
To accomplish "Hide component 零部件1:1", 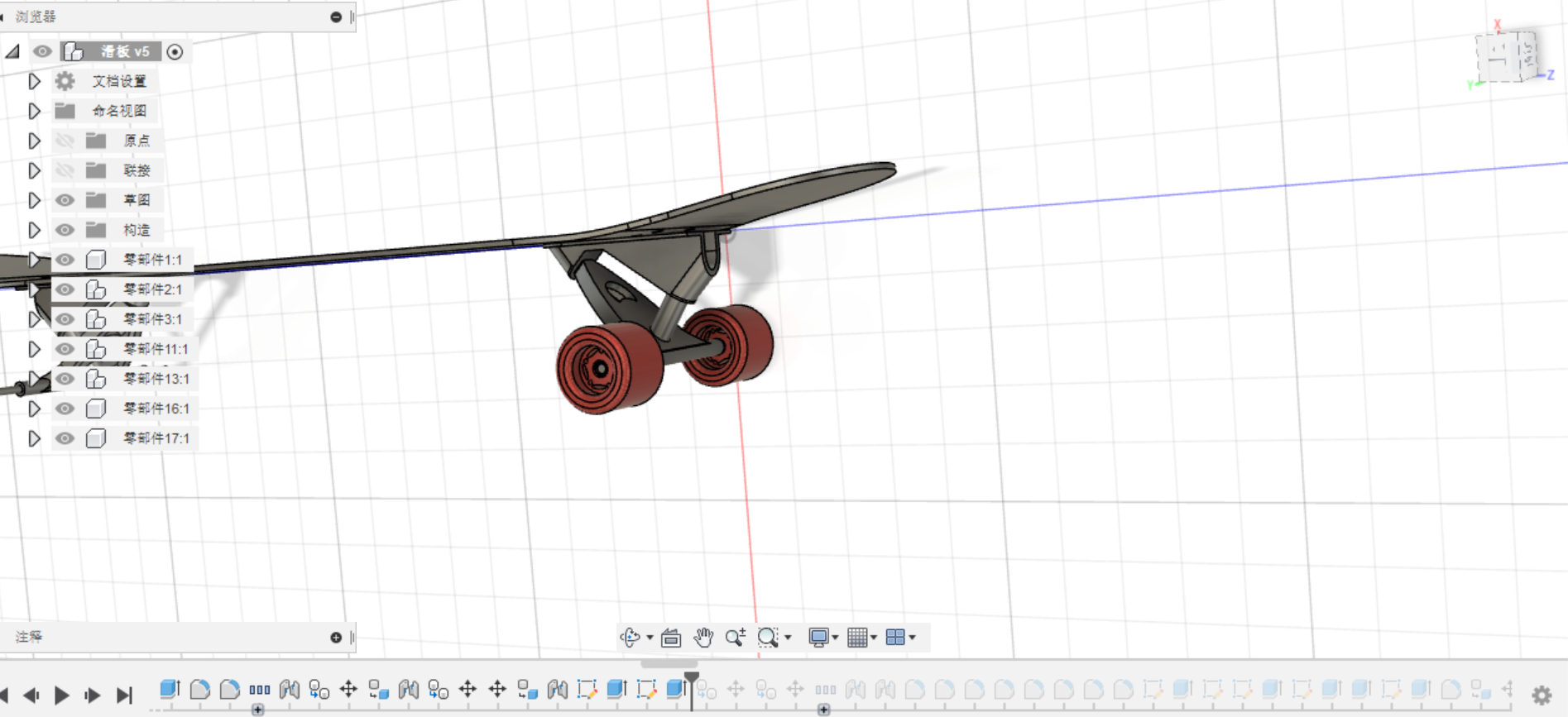I will tap(65, 260).
